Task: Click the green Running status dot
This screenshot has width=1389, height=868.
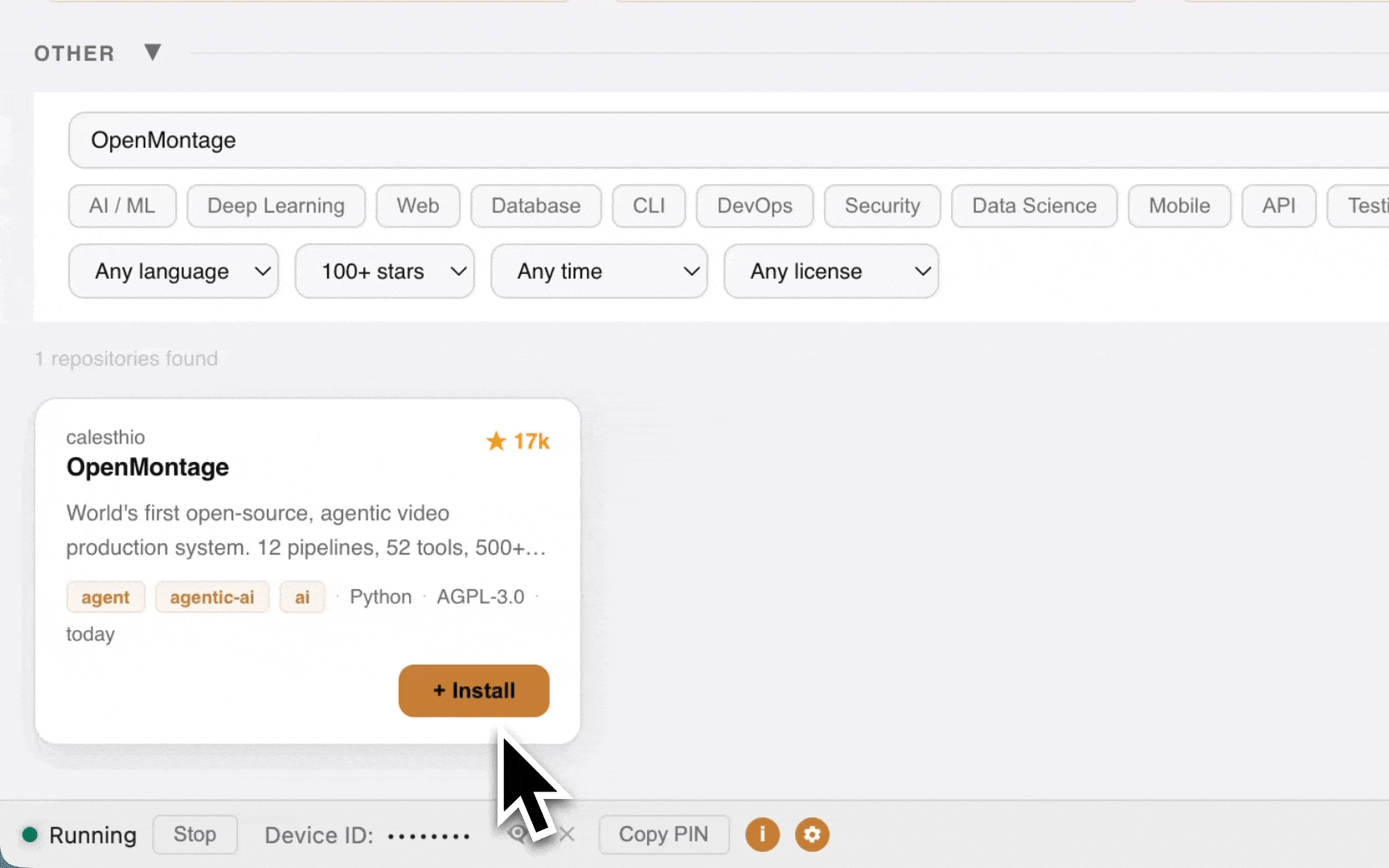Action: coord(30,834)
